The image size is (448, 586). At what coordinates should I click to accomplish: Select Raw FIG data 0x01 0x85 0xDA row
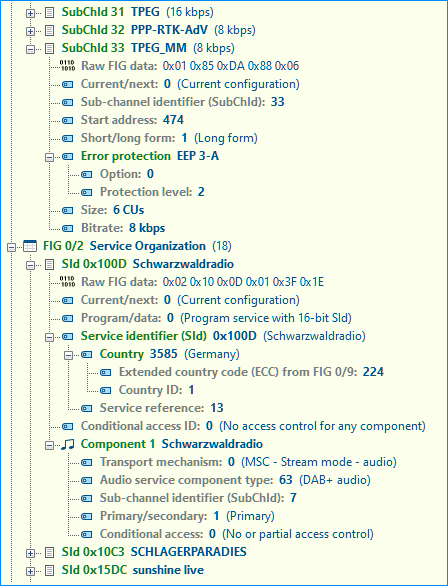click(190, 66)
